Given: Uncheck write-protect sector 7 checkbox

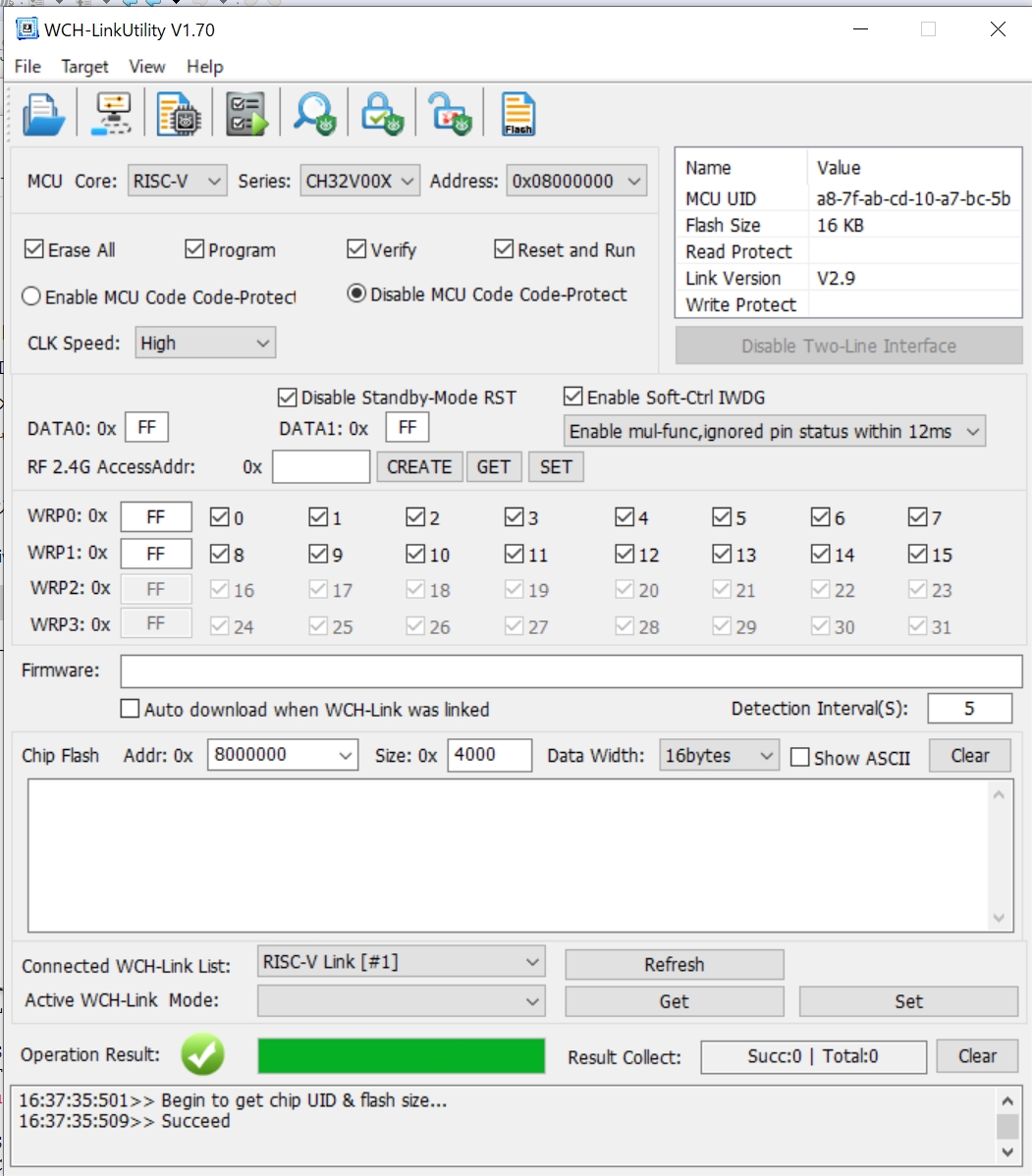Looking at the screenshot, I should click(x=917, y=516).
